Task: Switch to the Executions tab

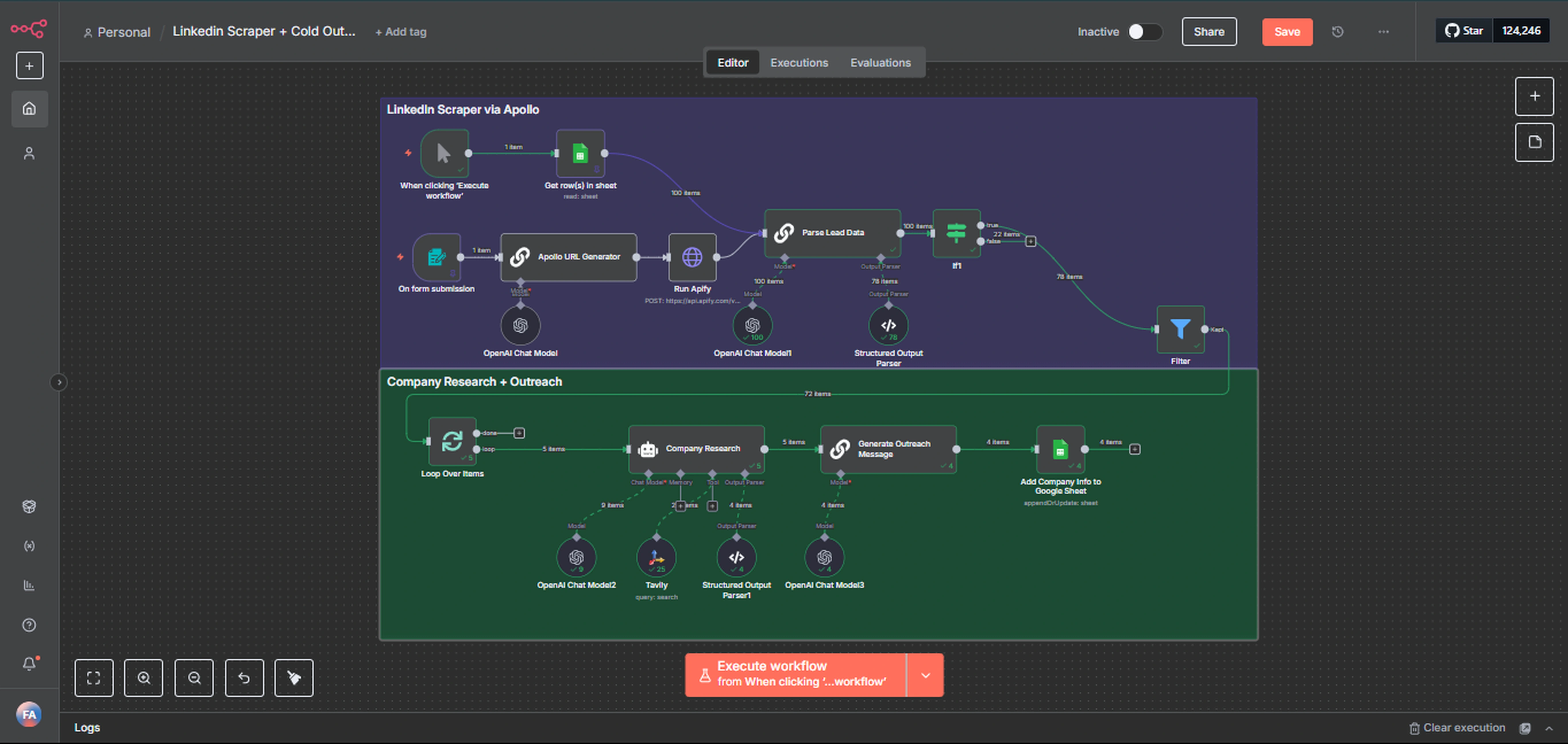Action: click(799, 63)
